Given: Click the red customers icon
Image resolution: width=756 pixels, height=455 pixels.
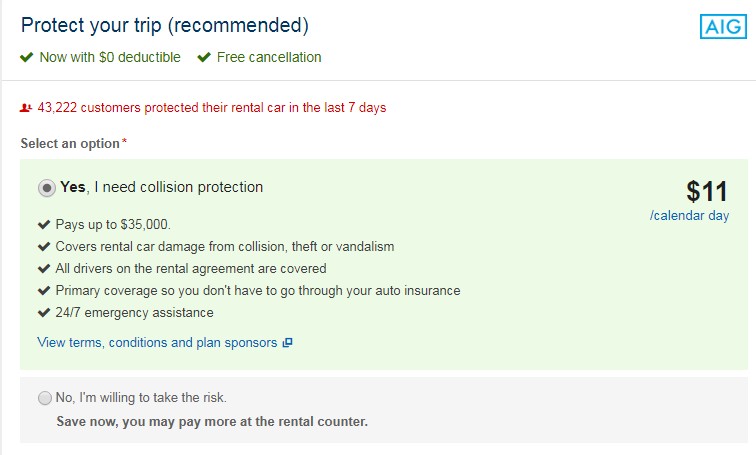Looking at the screenshot, I should coord(26,107).
